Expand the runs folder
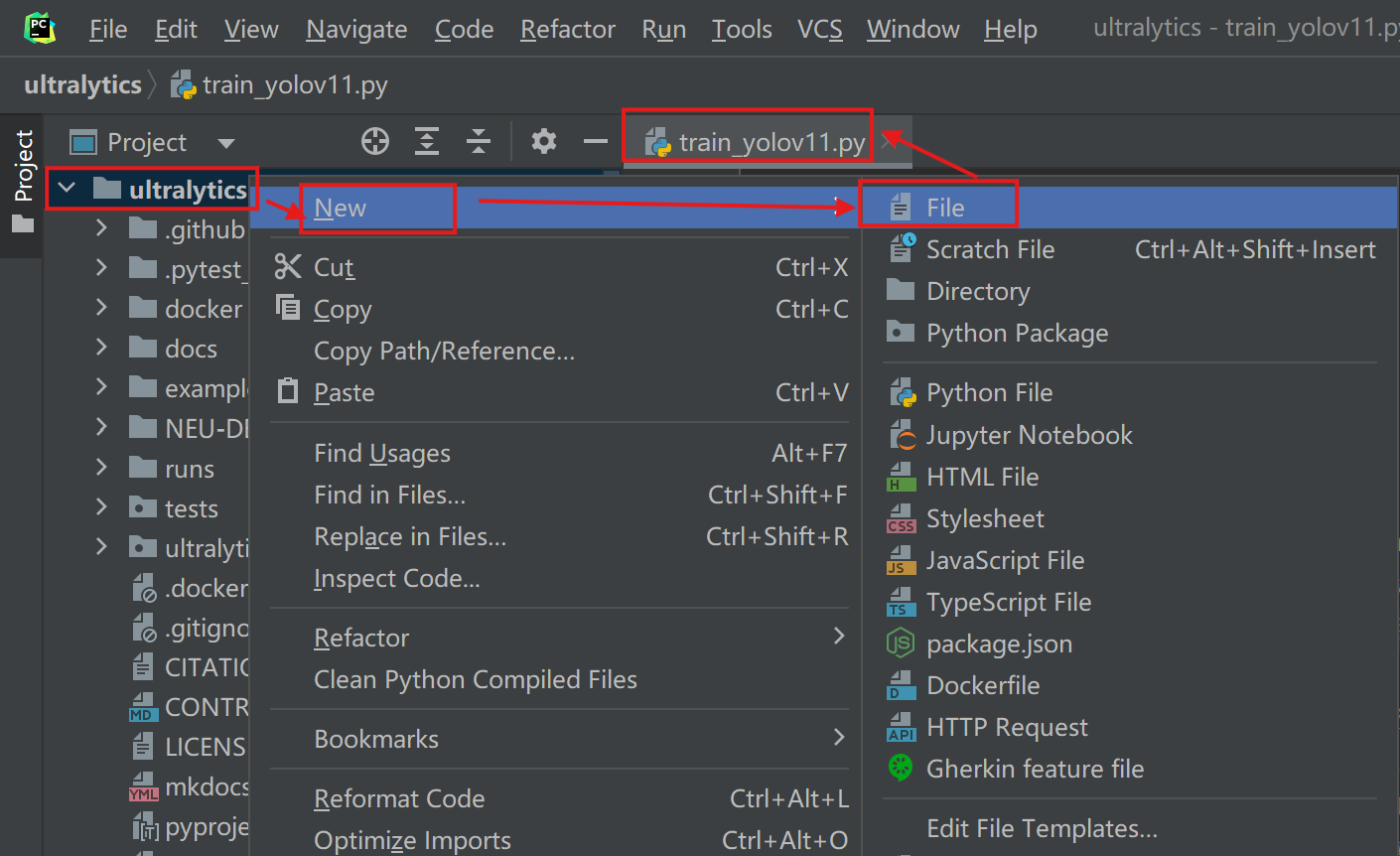1400x856 pixels. (x=101, y=468)
